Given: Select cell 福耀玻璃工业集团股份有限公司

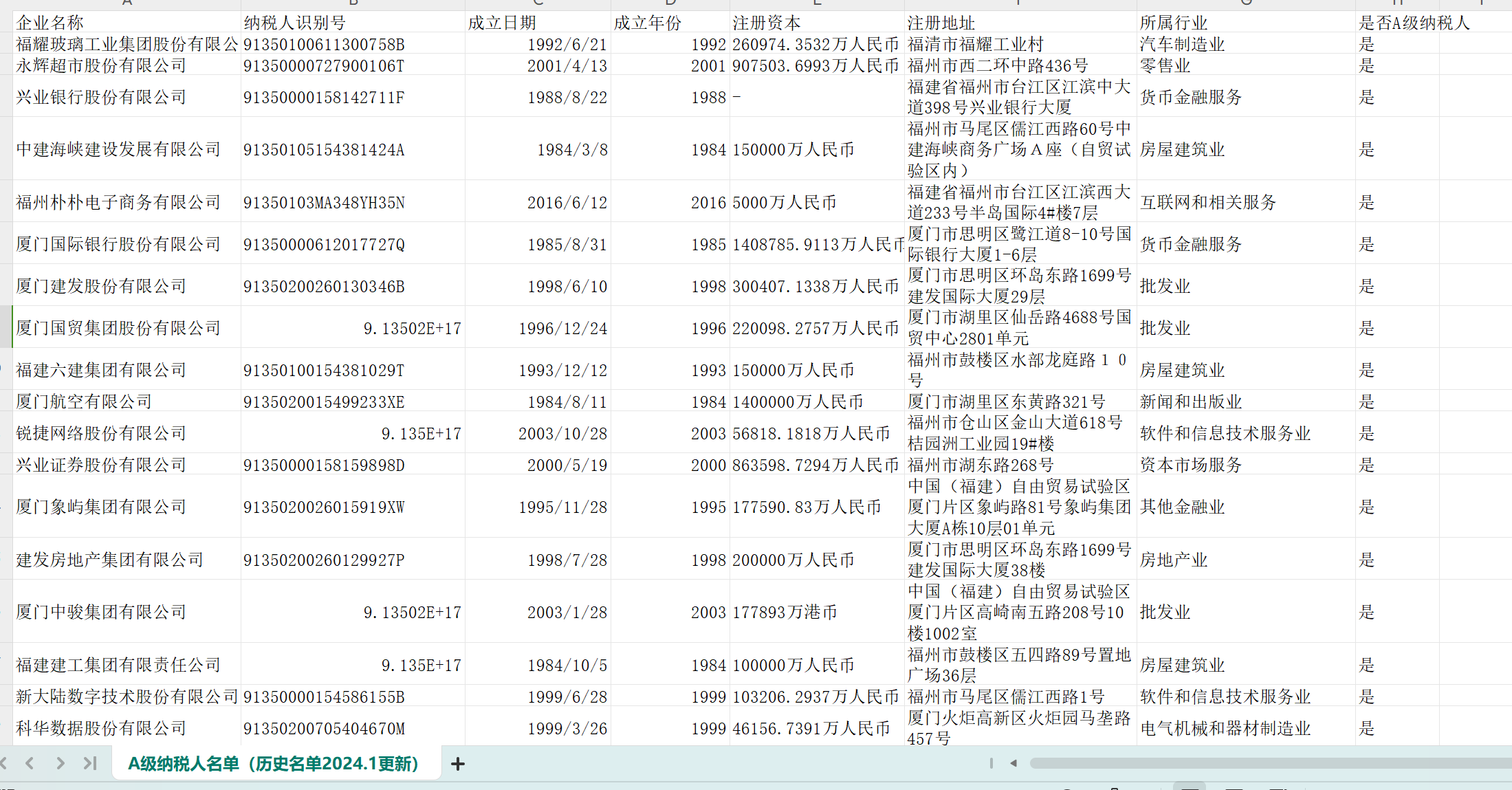Looking at the screenshot, I should 127,44.
